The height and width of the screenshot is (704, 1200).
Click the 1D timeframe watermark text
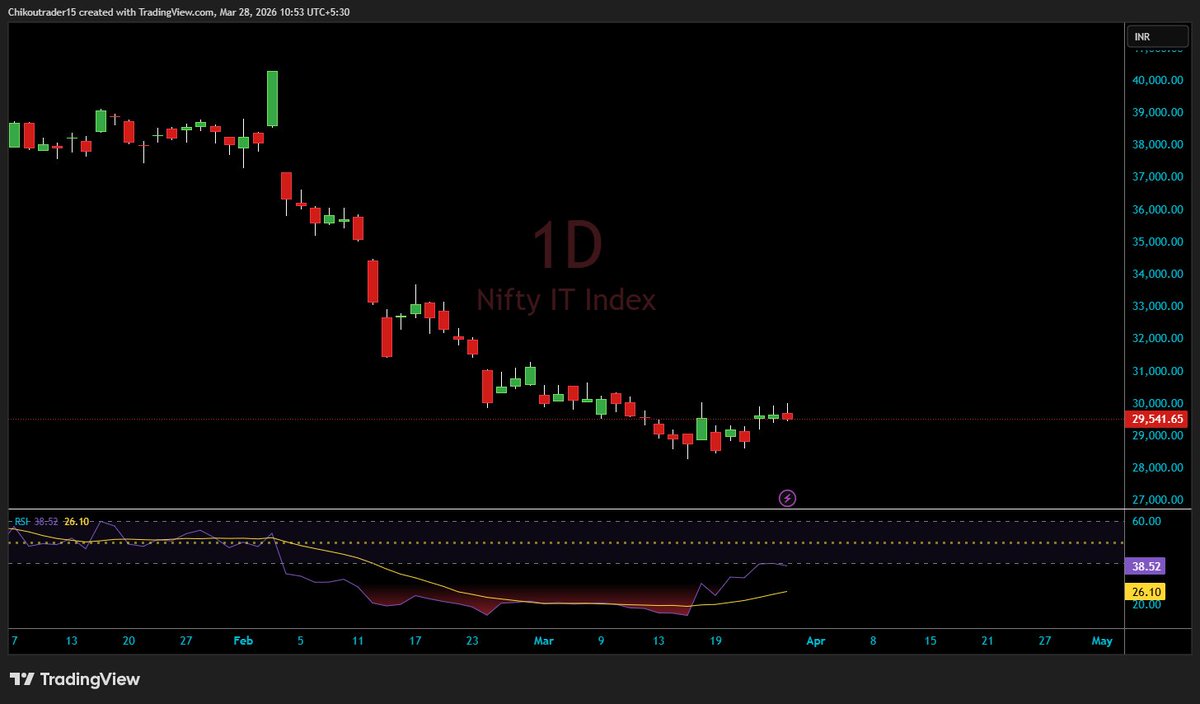[566, 246]
